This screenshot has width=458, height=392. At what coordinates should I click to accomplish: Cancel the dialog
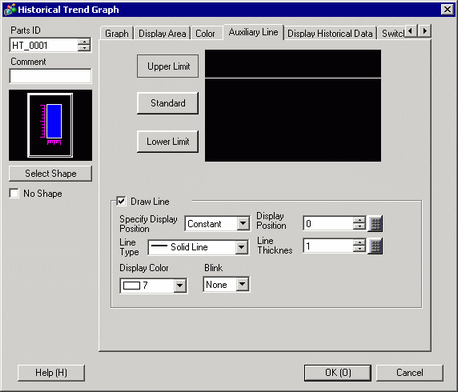click(410, 373)
